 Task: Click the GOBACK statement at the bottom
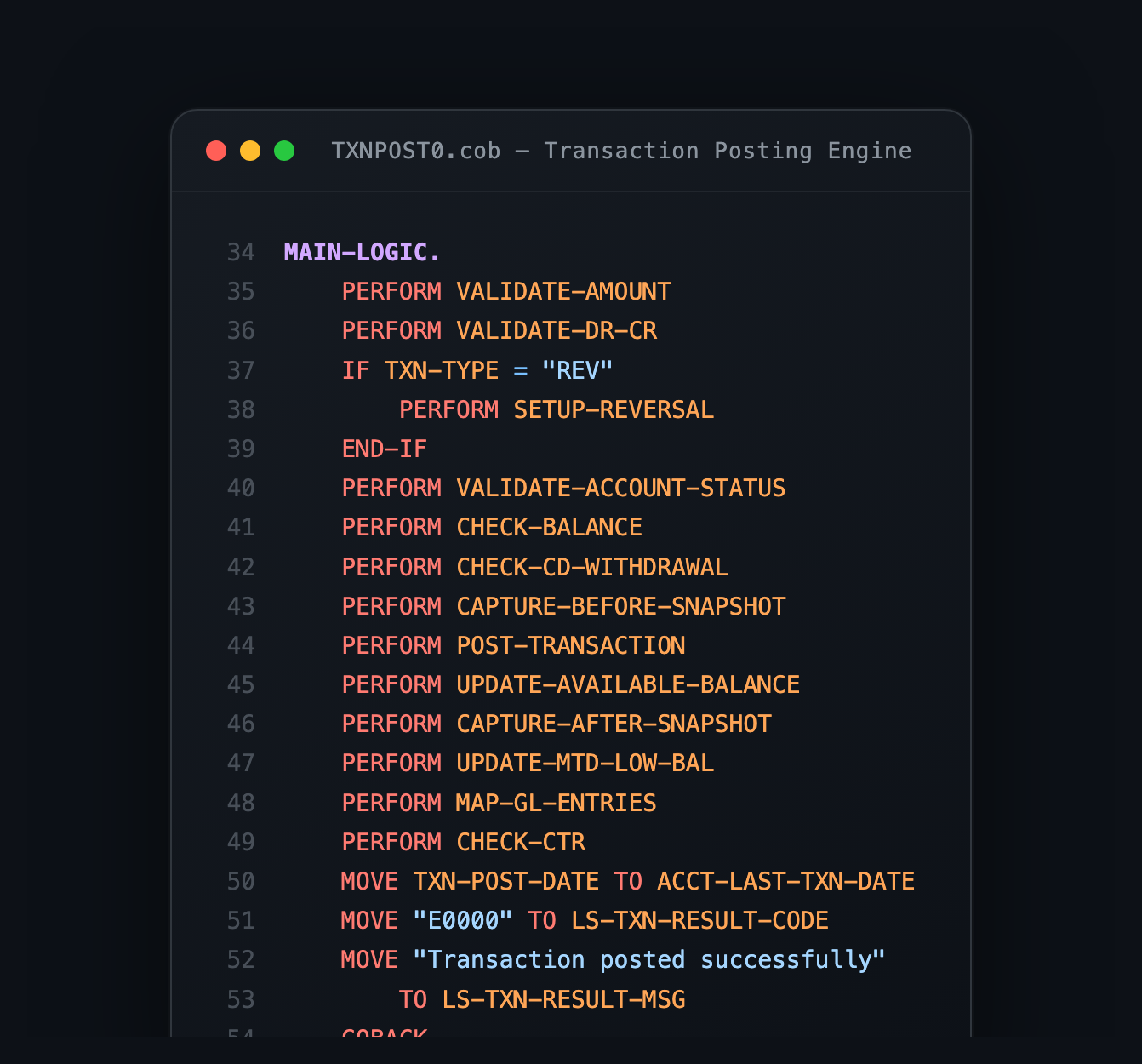click(x=384, y=1033)
